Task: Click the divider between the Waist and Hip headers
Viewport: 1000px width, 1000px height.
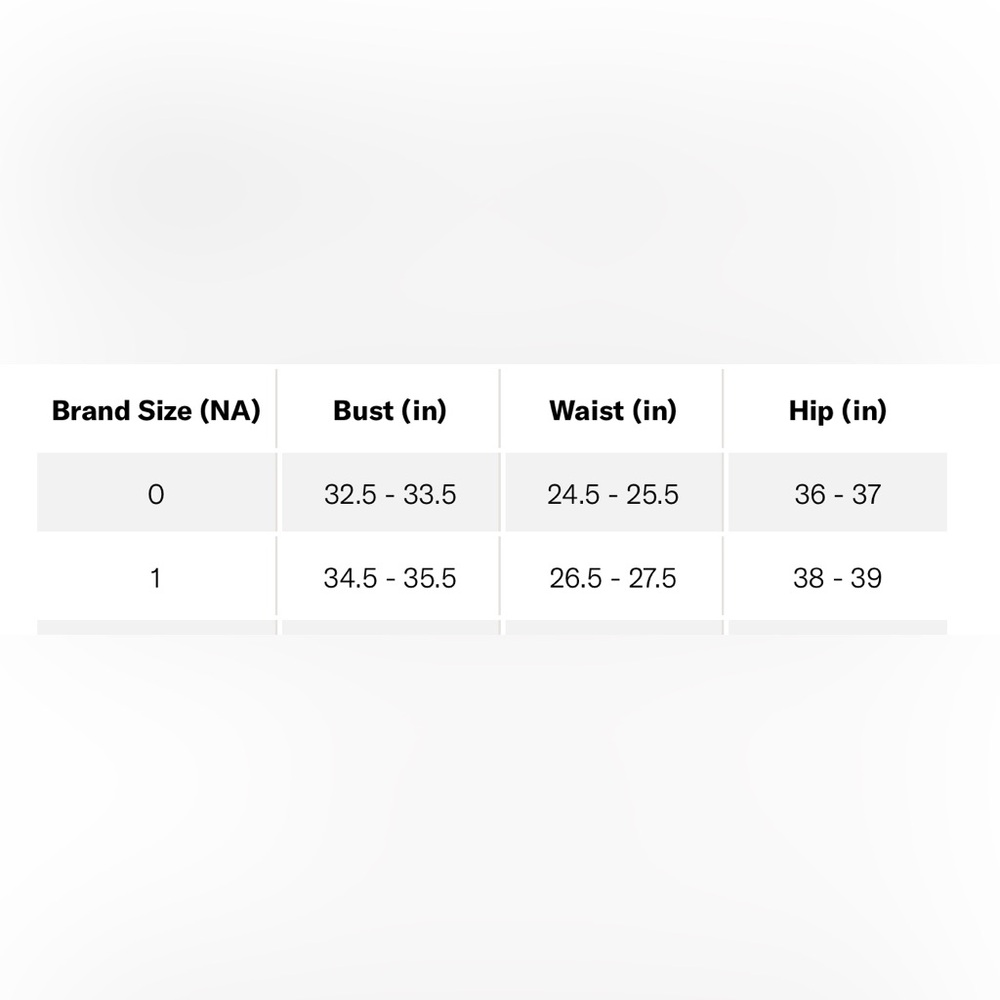Action: 723,408
